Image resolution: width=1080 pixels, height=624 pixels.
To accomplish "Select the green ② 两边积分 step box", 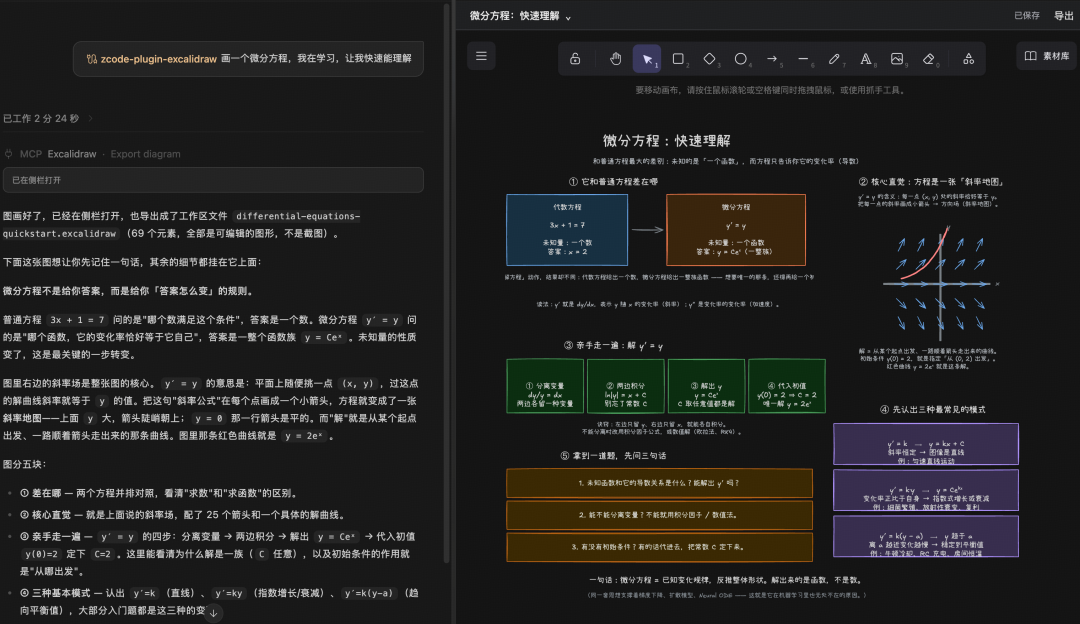I will (x=625, y=386).
